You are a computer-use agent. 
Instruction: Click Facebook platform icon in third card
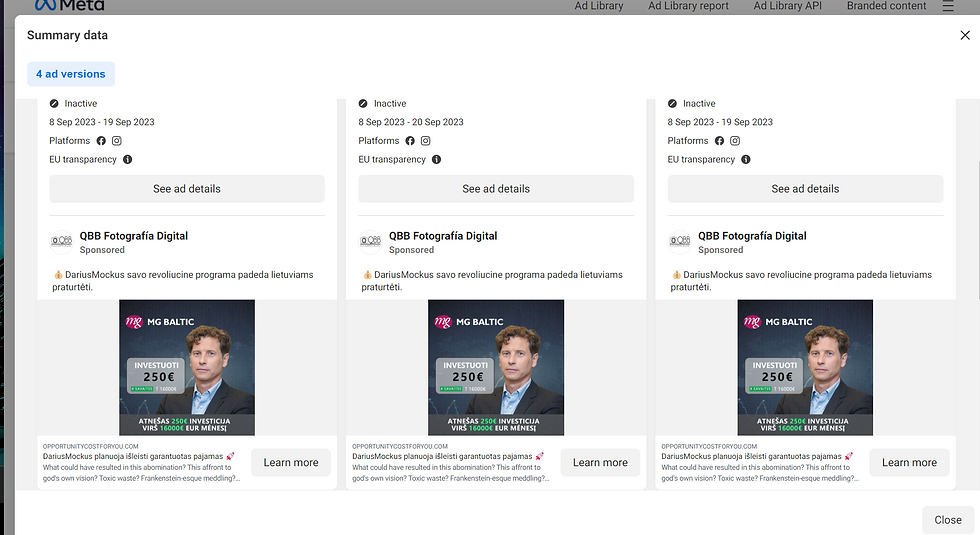pyautogui.click(x=719, y=141)
